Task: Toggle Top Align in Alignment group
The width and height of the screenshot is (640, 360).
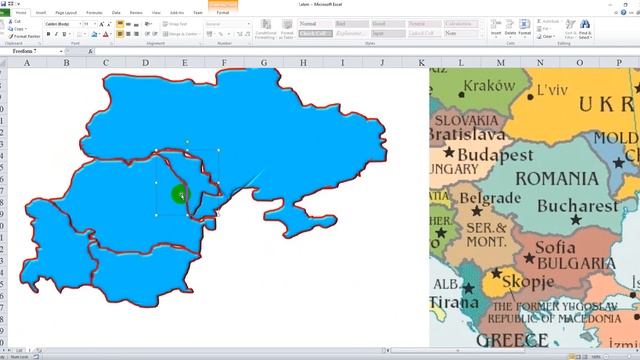Action: tap(120, 24)
